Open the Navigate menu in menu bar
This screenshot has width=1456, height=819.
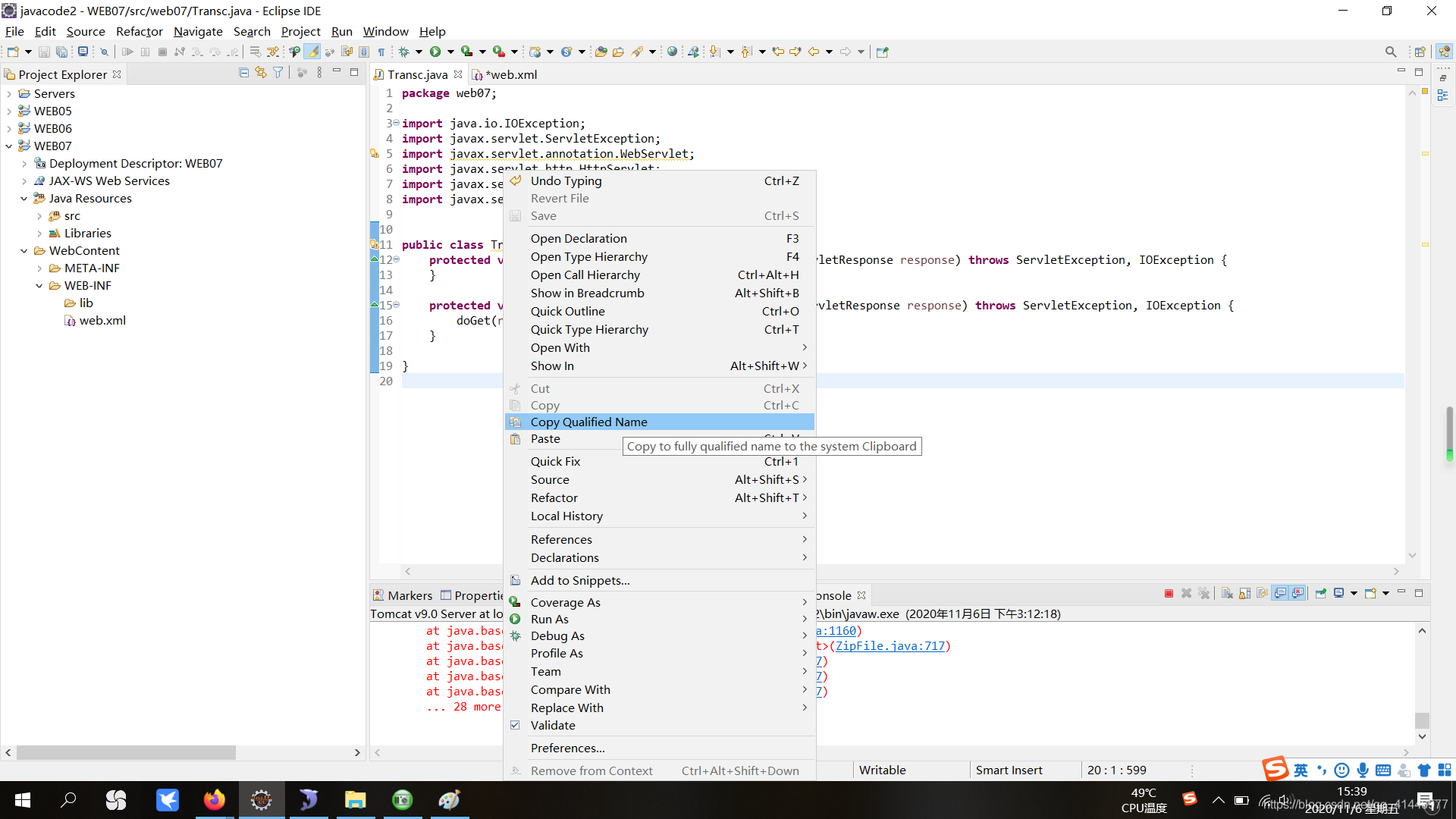click(x=198, y=31)
